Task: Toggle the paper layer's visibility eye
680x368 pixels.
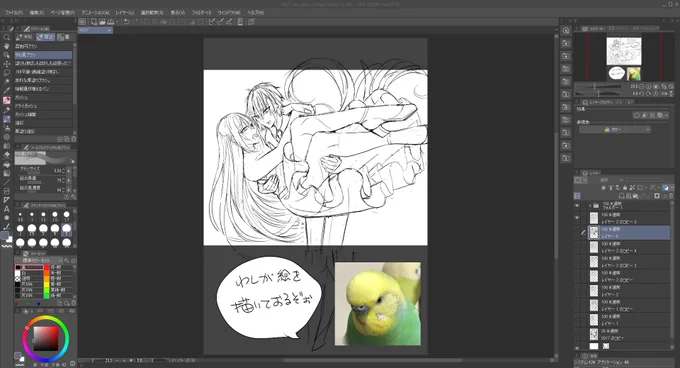Action: [x=577, y=348]
